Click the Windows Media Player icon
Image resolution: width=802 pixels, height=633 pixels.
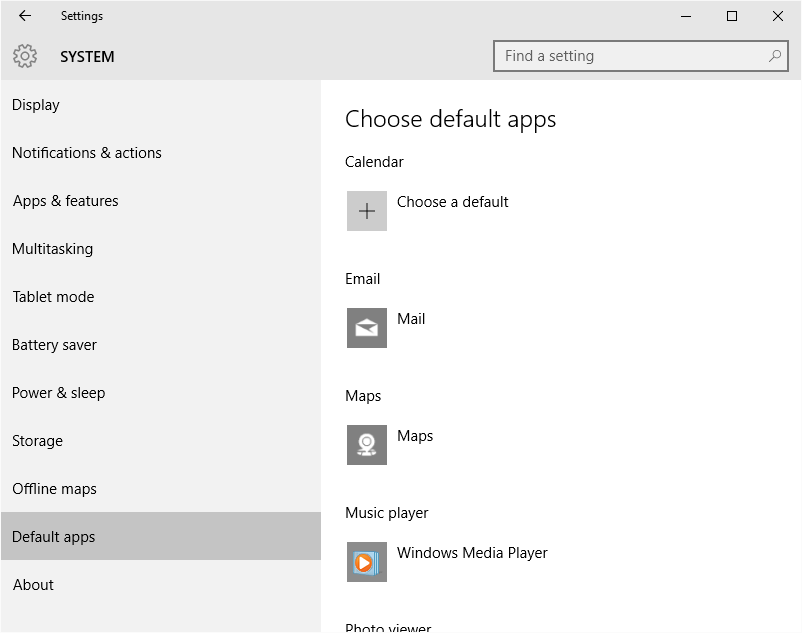367,562
